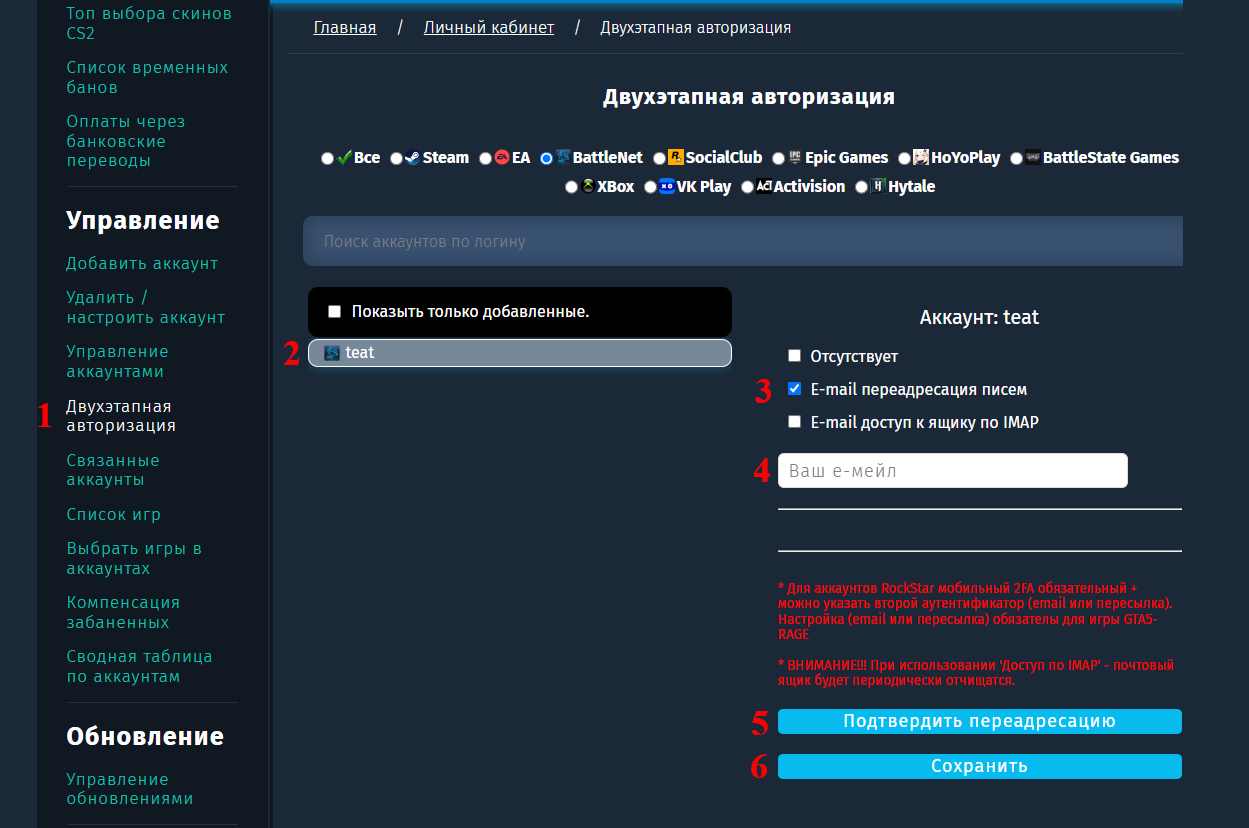Select the BattleState Games radio button
1249x828 pixels.
(x=1016, y=158)
